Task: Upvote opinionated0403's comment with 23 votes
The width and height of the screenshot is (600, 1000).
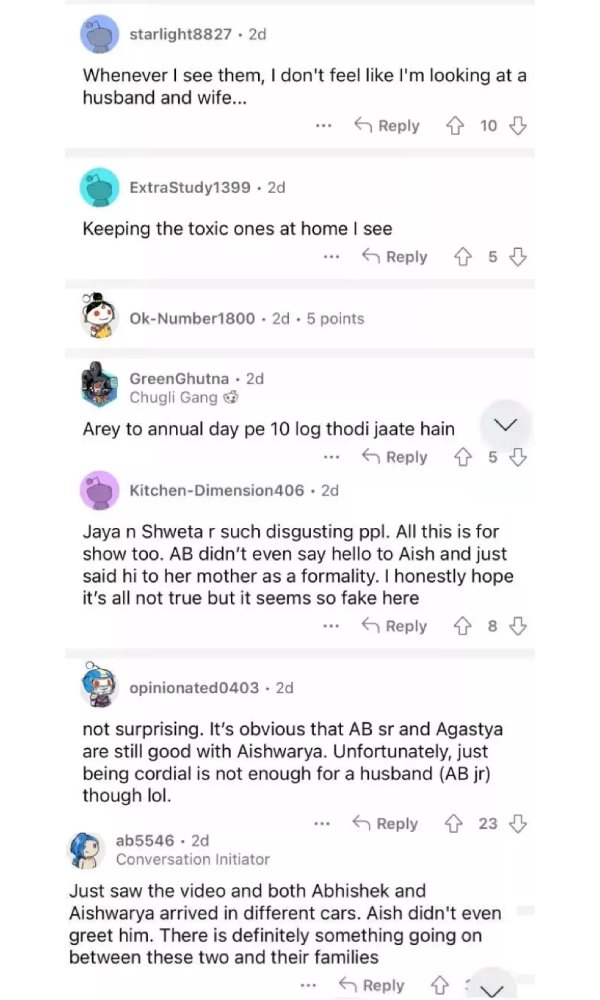Action: coord(454,824)
